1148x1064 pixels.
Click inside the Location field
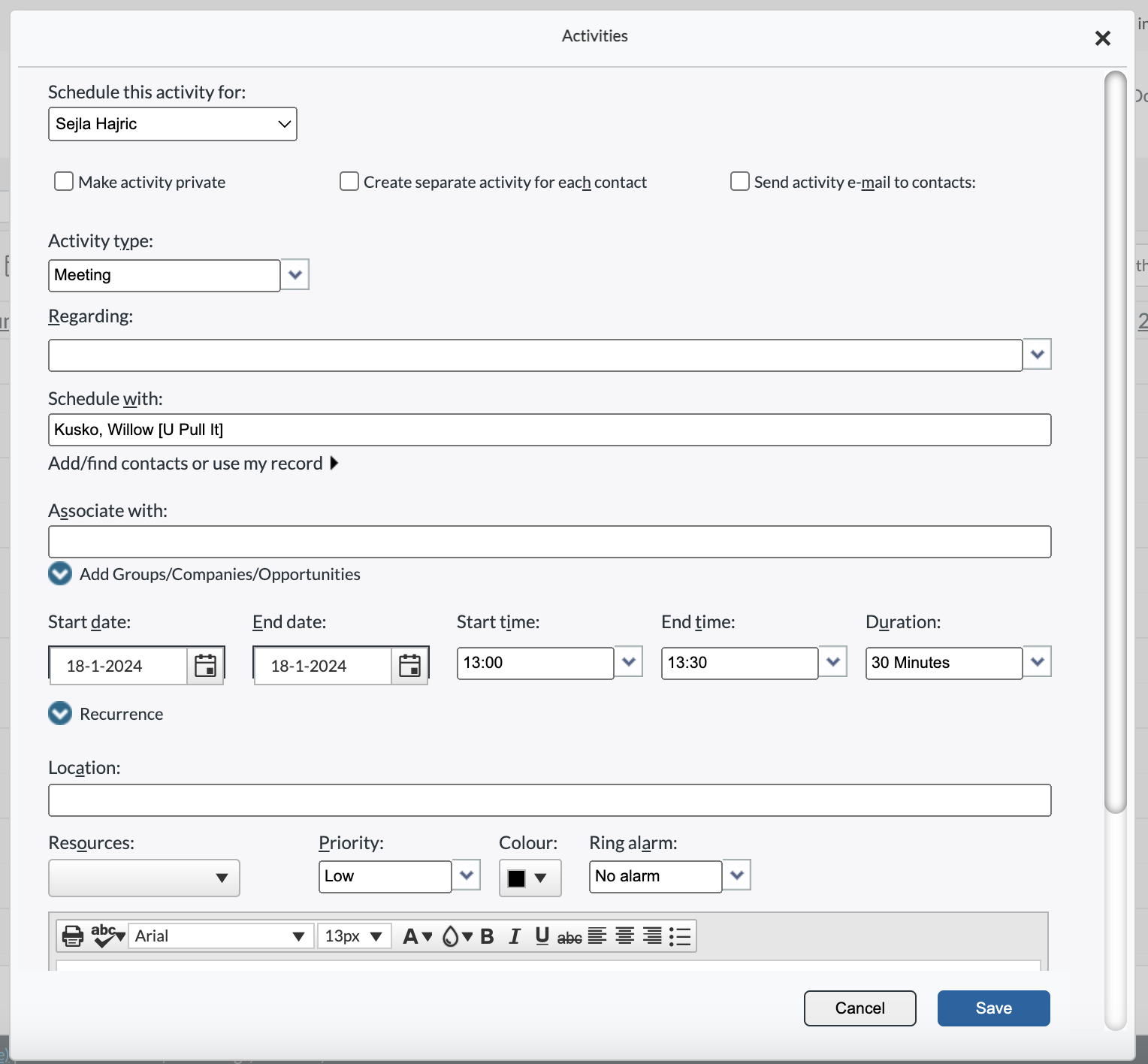(548, 800)
